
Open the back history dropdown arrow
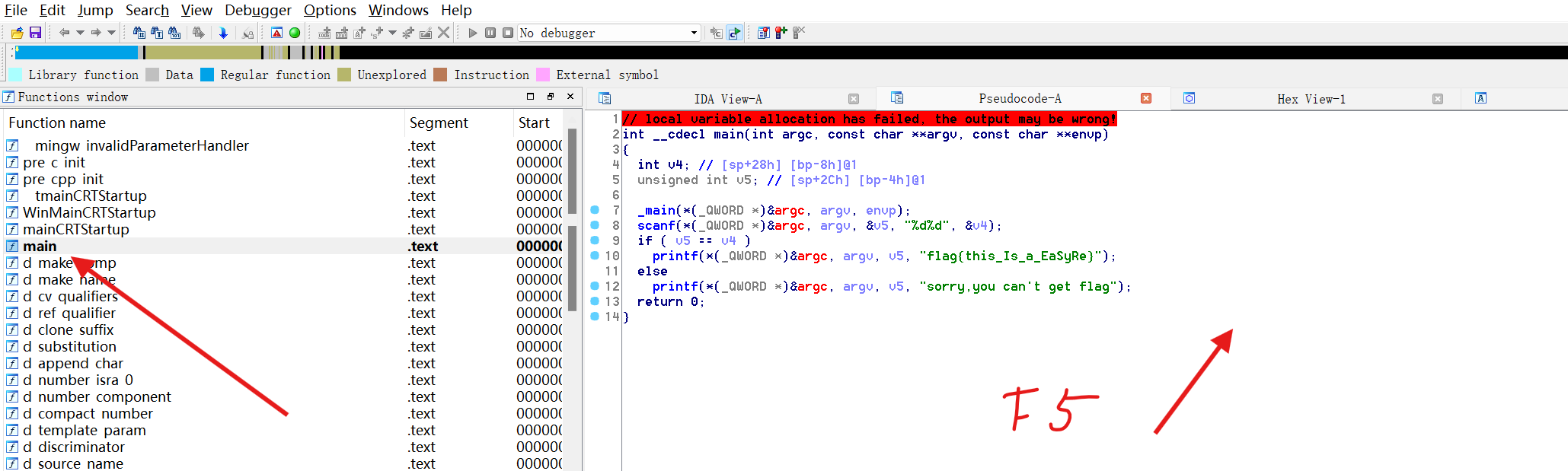tap(80, 33)
